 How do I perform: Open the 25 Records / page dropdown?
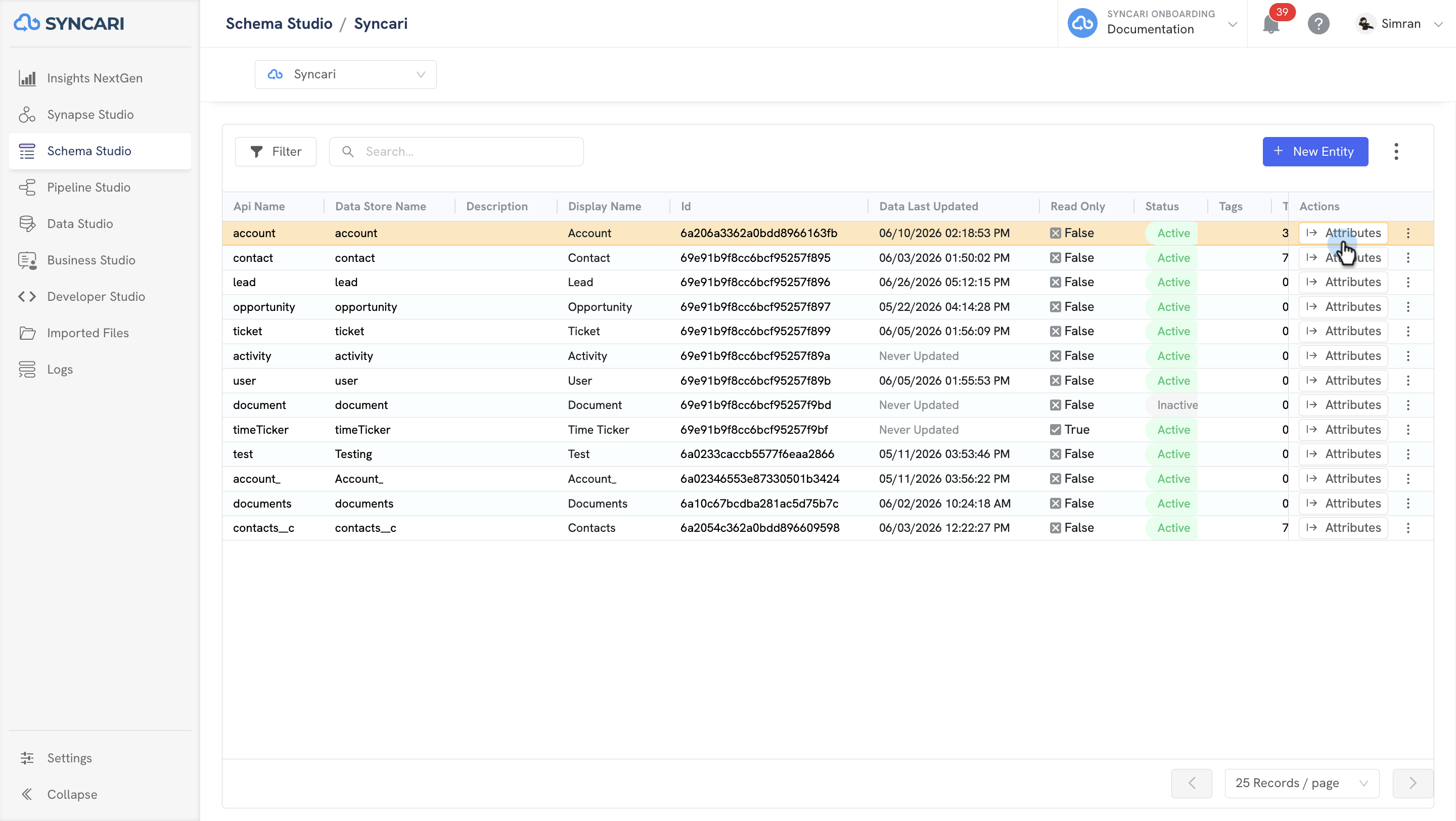pos(1302,783)
